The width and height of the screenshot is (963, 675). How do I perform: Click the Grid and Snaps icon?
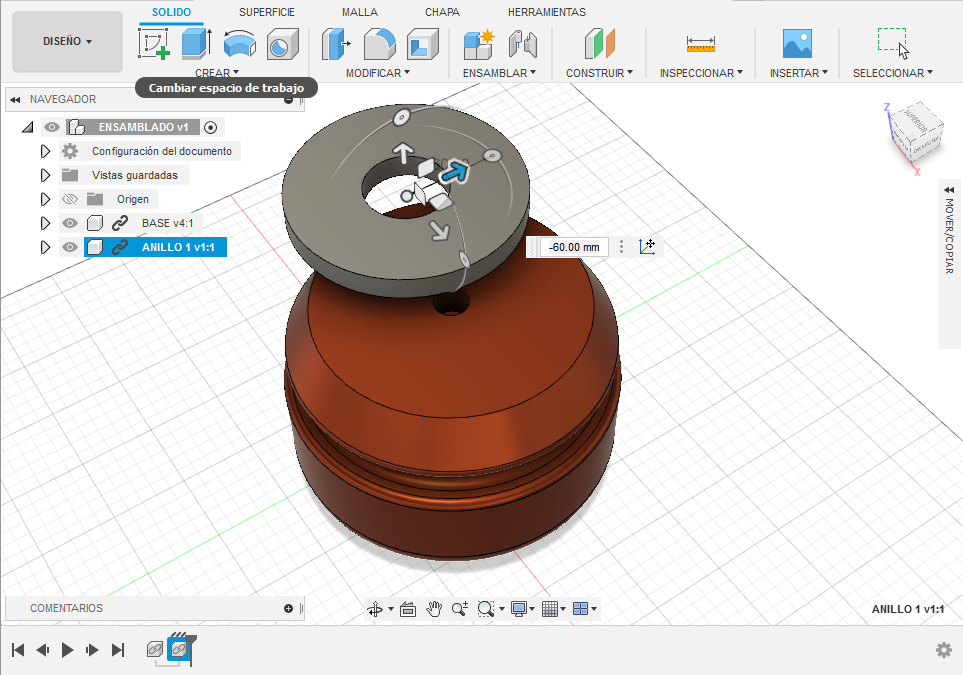point(550,609)
